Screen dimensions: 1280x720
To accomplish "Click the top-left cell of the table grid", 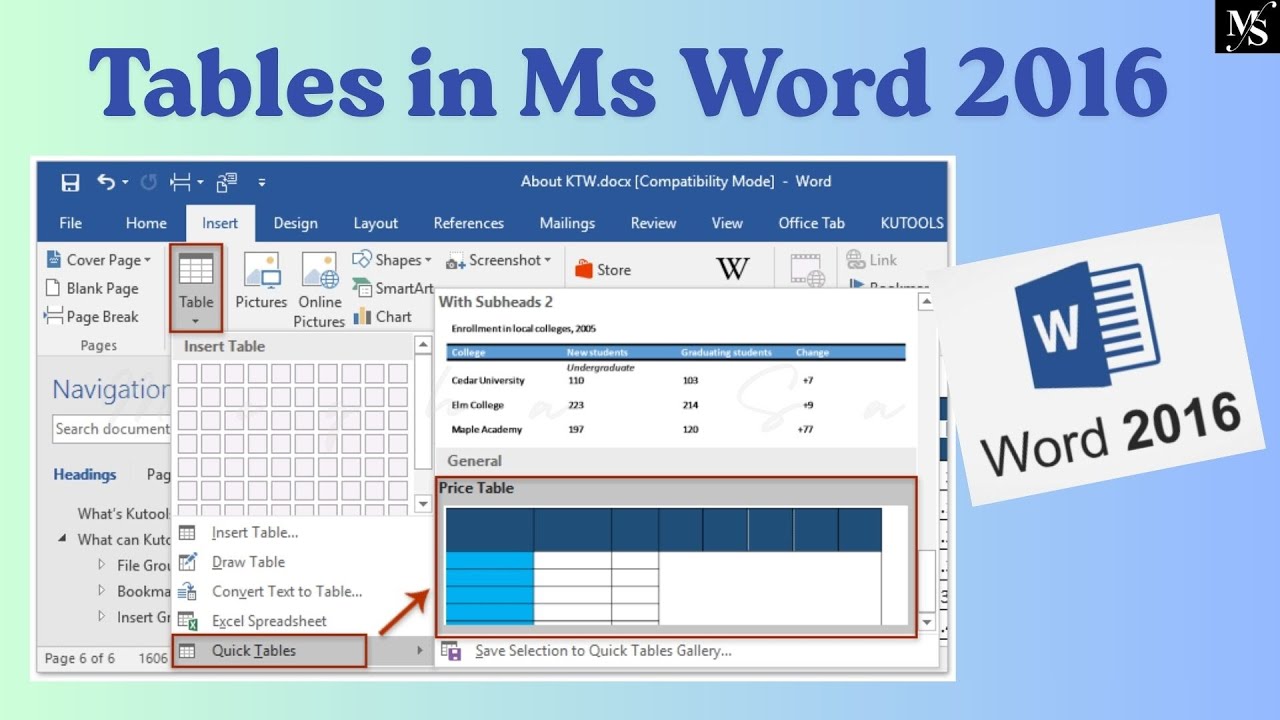I will 187,374.
